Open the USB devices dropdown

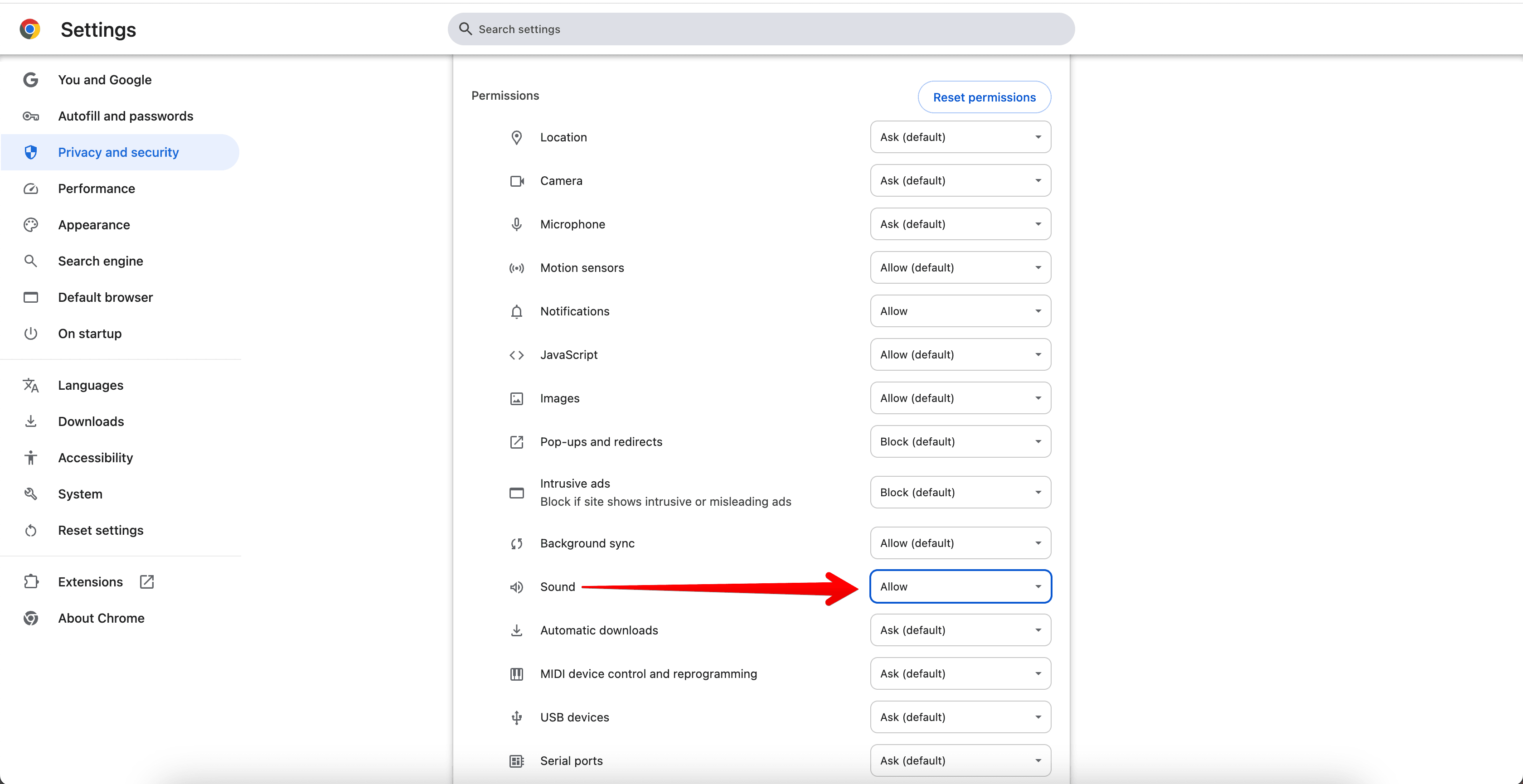tap(960, 717)
